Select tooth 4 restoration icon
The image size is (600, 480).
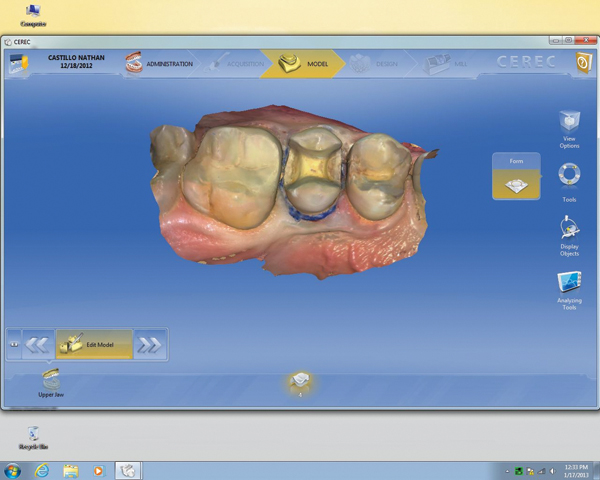click(x=300, y=381)
